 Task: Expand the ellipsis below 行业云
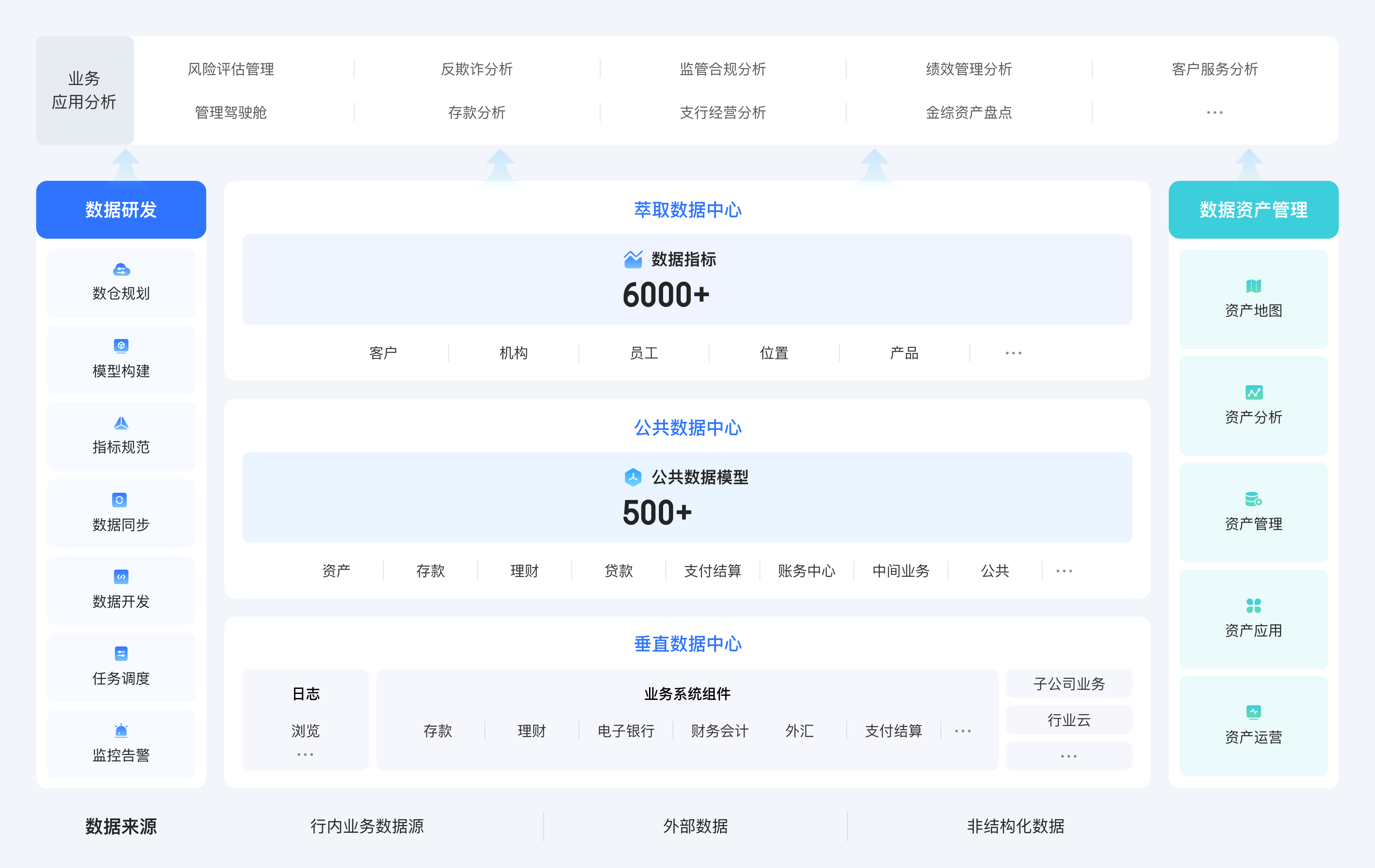click(x=1068, y=756)
